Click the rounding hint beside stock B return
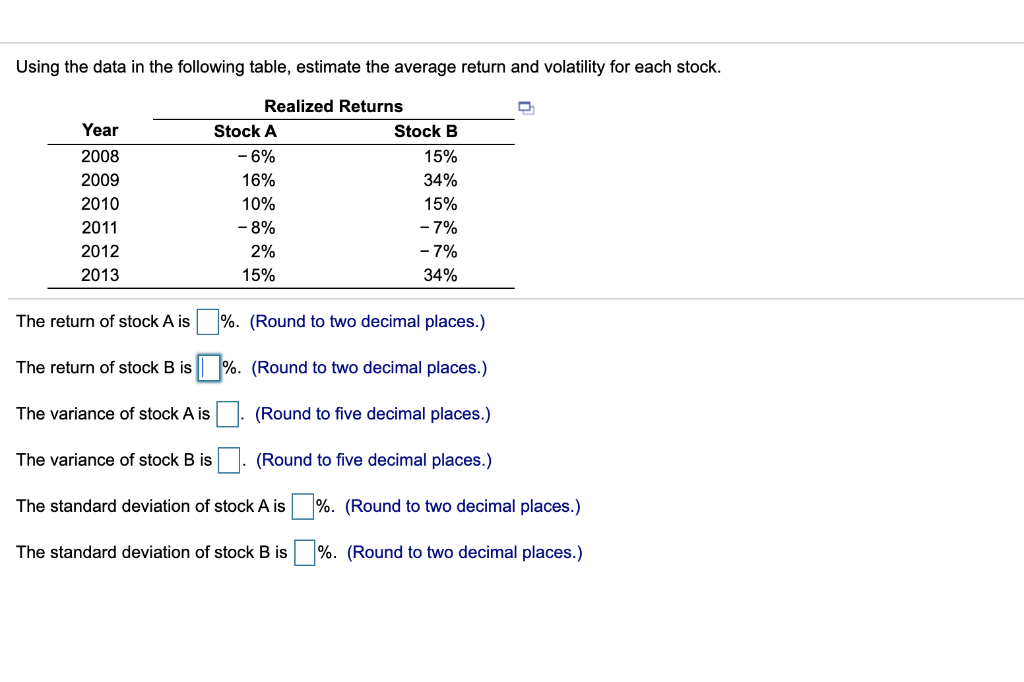This screenshot has width=1024, height=682. click(369, 367)
